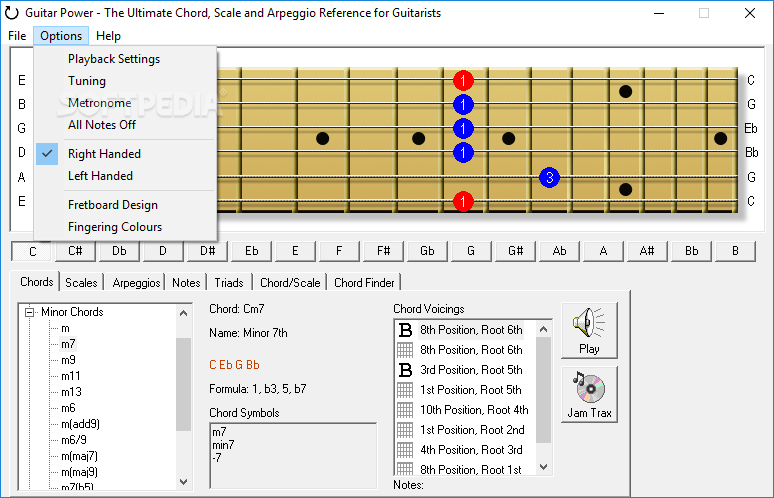The height and width of the screenshot is (498, 774).
Task: Click grid icon beside 8th Position, Root 1st
Action: click(x=405, y=468)
